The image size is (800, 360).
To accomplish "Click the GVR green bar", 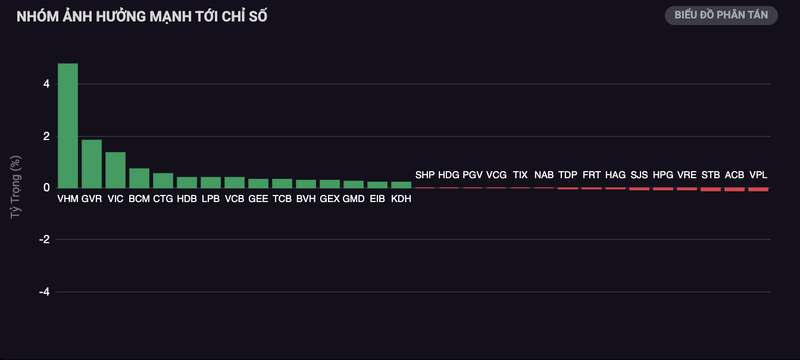I will [92, 164].
